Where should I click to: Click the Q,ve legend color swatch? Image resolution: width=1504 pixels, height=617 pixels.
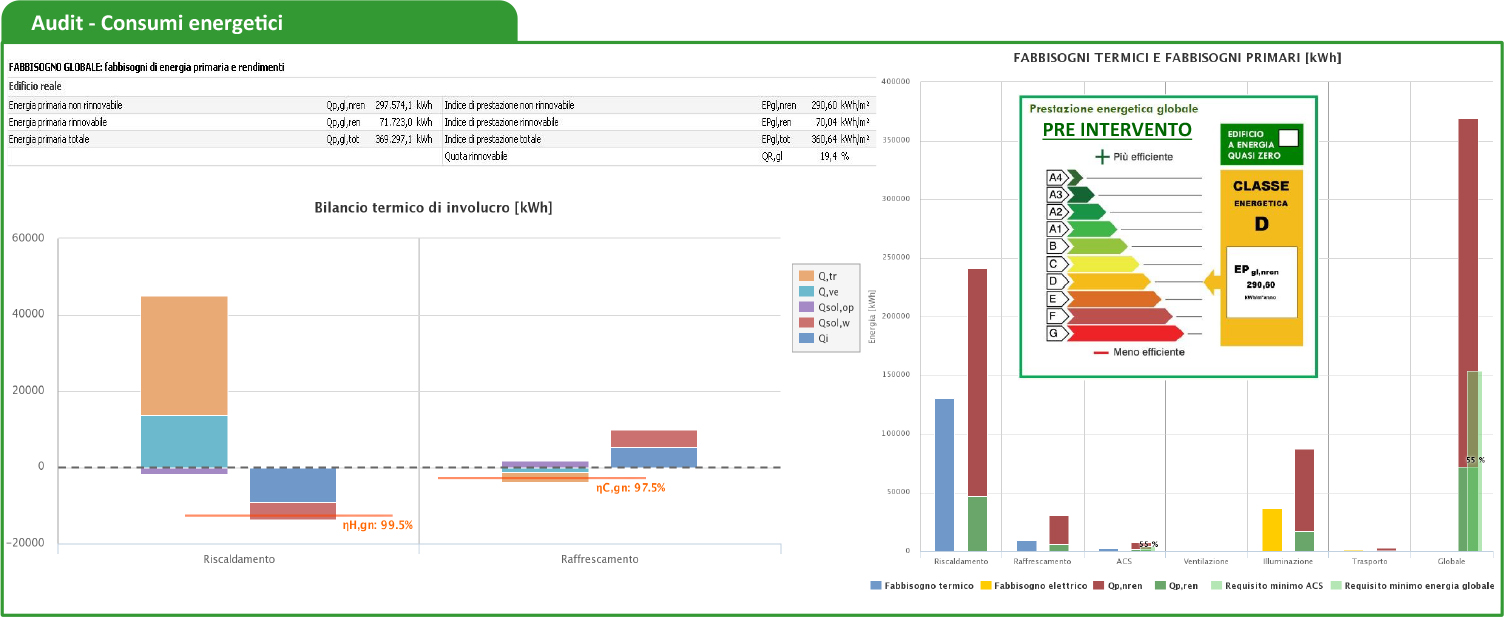click(x=807, y=291)
